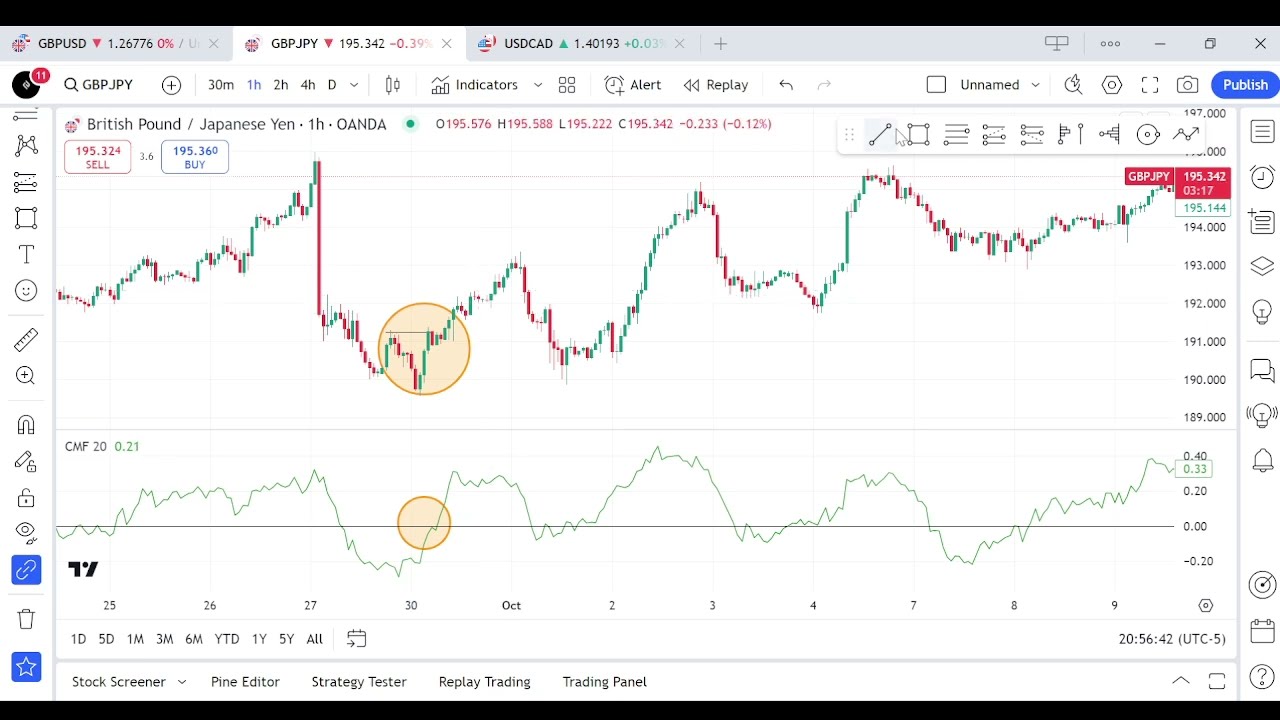Select the text tool T icon

point(26,255)
